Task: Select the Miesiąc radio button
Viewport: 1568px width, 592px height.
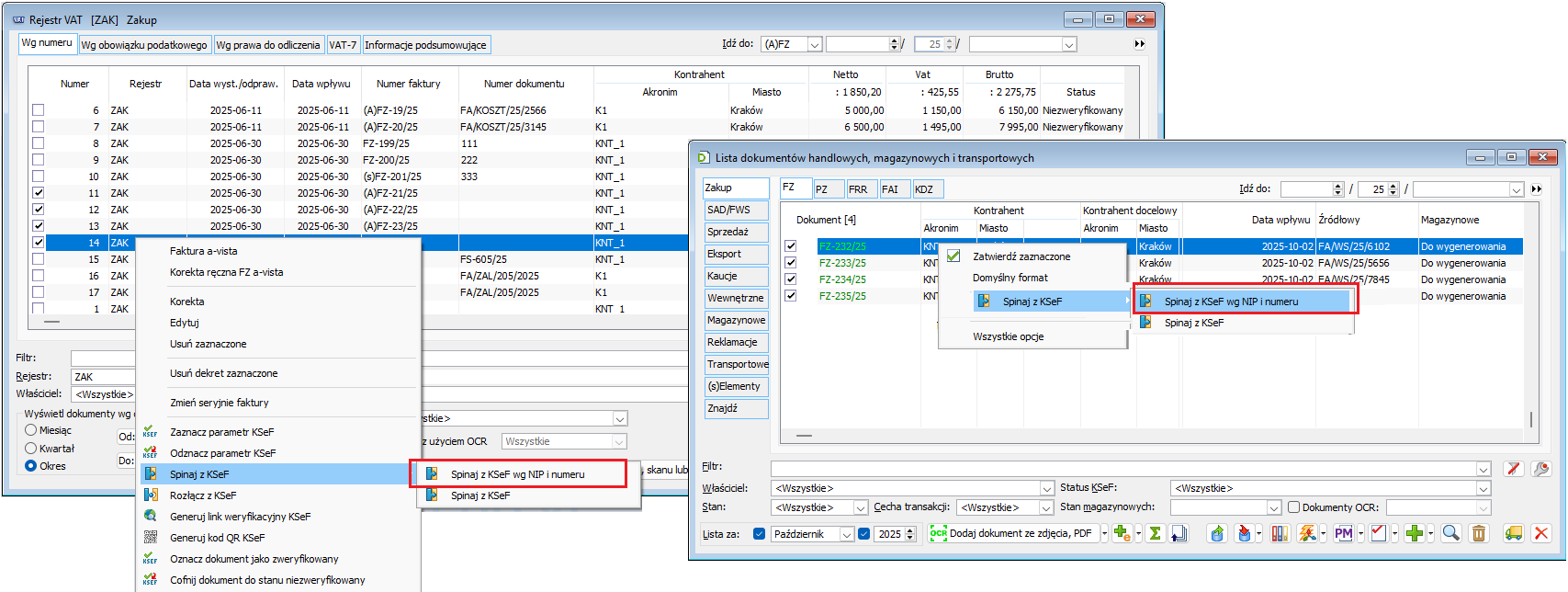Action: pyautogui.click(x=31, y=430)
